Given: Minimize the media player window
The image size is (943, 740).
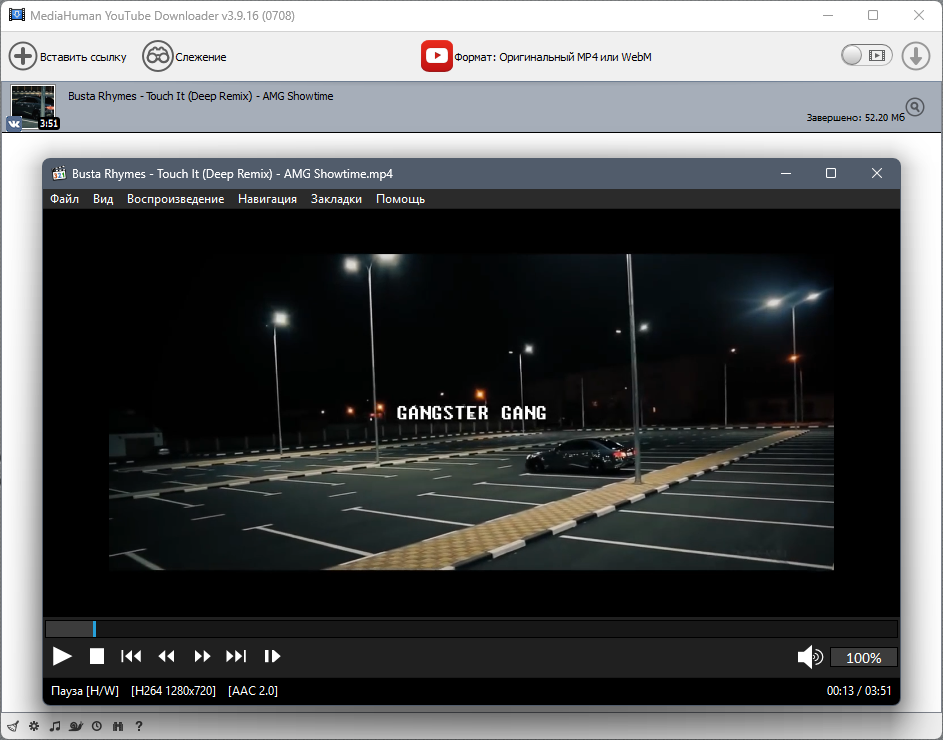Looking at the screenshot, I should (x=785, y=173).
